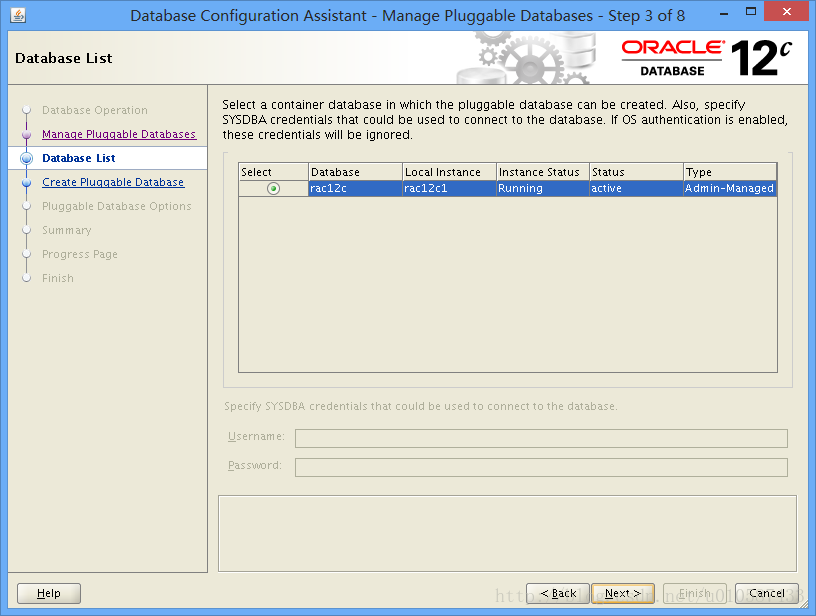Viewport: 816px width, 616px height.
Task: Click the Summary step in the sidebar
Action: (67, 230)
